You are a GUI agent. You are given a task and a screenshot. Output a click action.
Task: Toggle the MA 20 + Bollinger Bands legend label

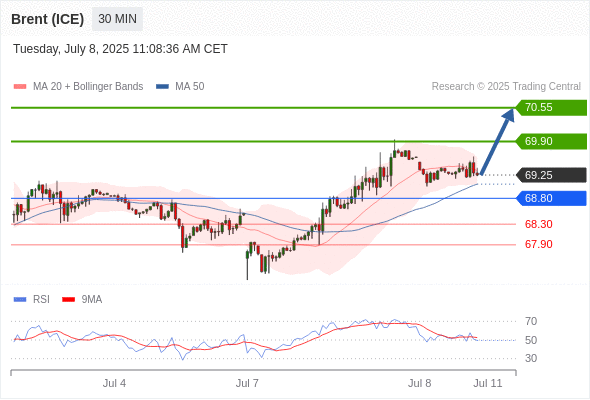coord(88,87)
